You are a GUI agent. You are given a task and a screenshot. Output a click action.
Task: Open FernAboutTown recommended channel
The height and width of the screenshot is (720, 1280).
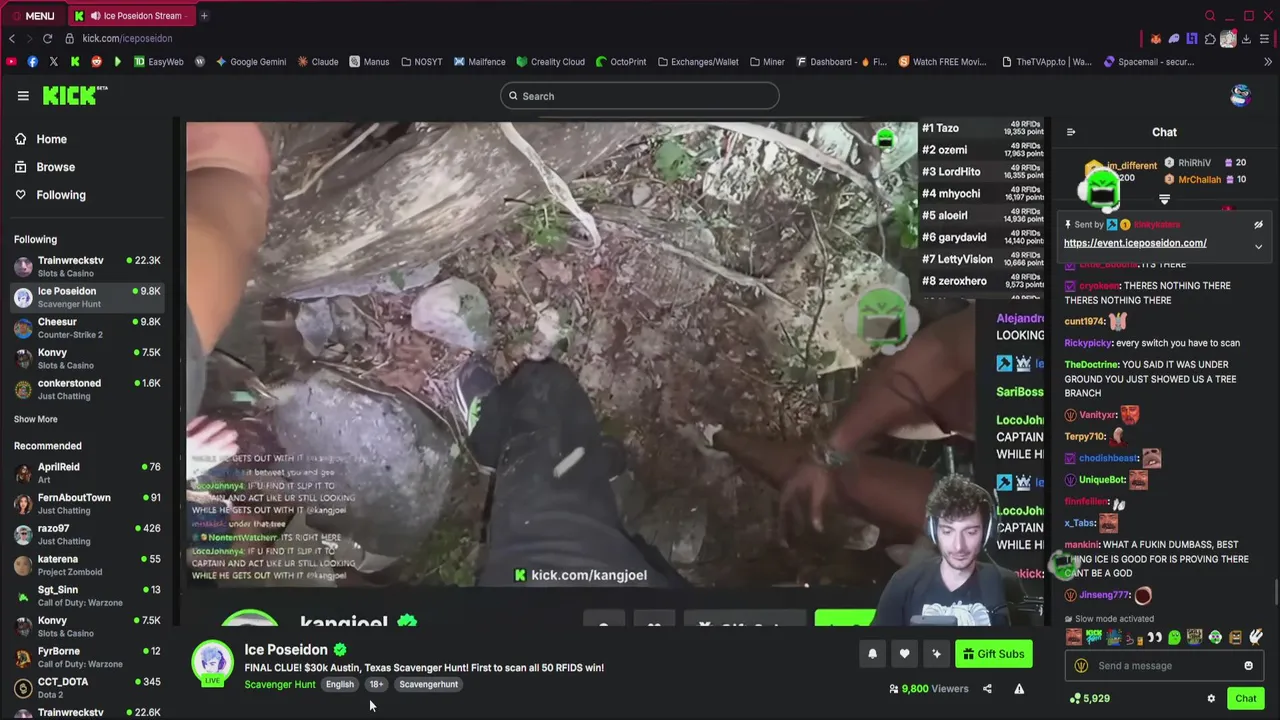[87, 504]
